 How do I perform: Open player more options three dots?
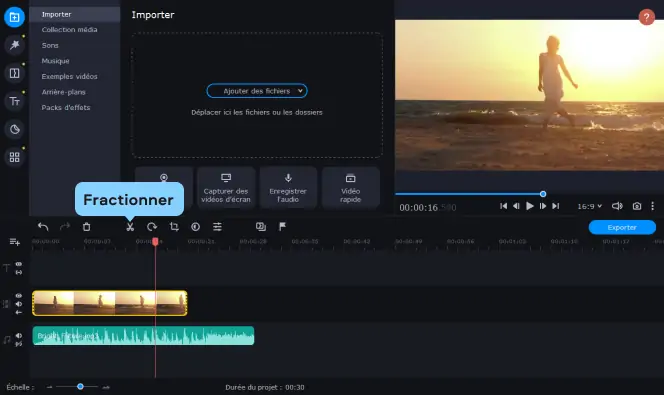[x=652, y=206]
